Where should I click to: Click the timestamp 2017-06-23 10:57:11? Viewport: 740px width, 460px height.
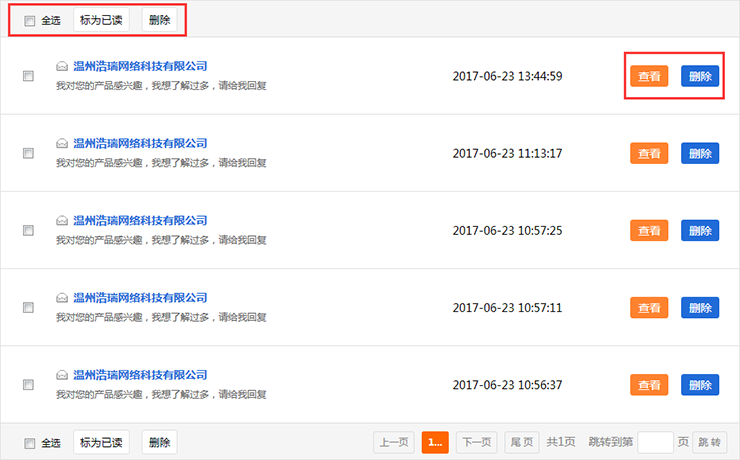click(507, 308)
